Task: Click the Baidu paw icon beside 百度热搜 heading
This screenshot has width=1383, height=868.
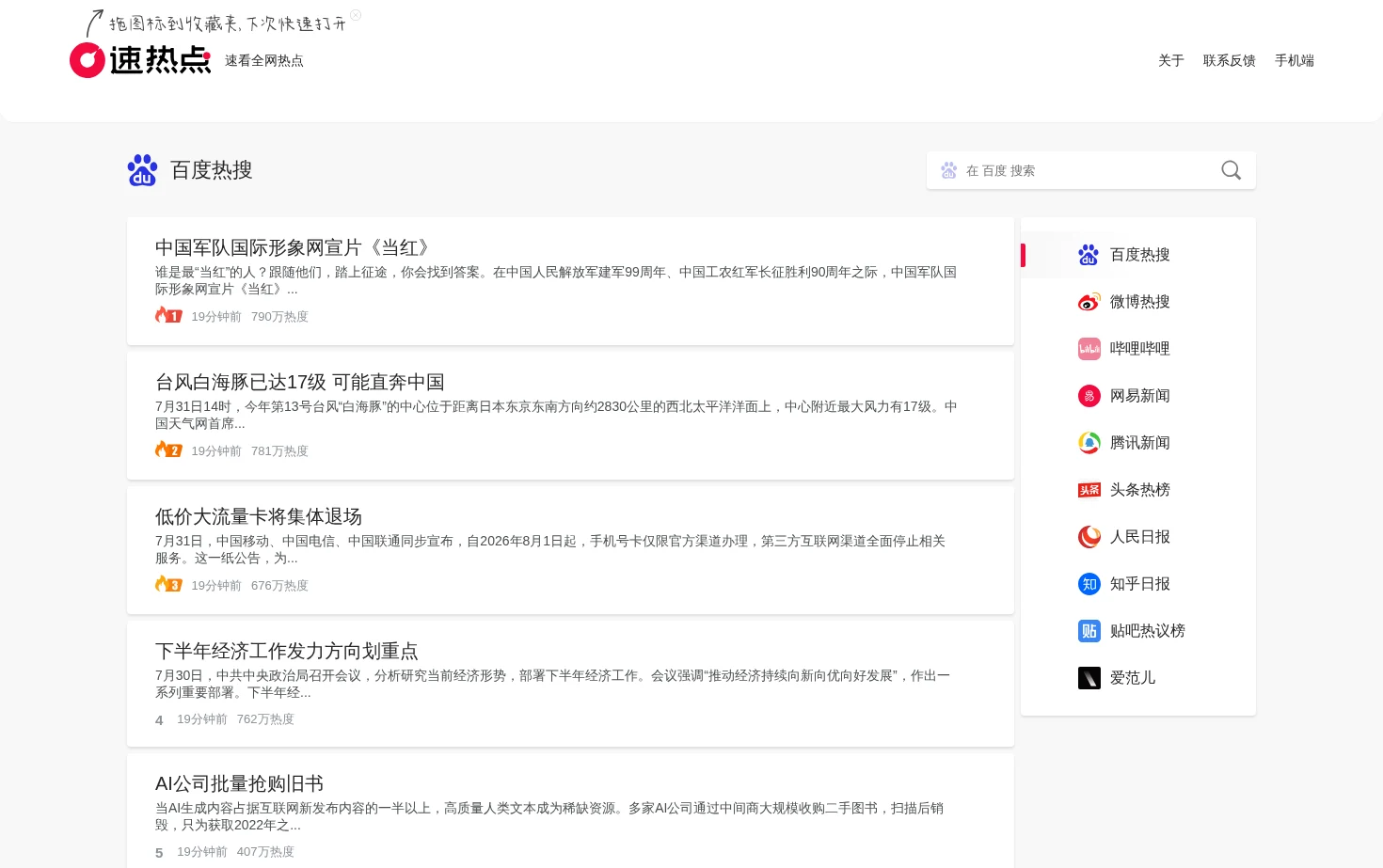Action: [142, 170]
